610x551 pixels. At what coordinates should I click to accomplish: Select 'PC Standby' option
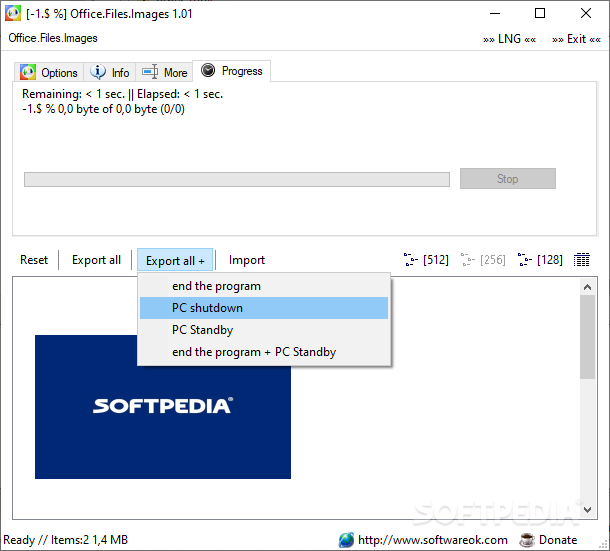264,330
